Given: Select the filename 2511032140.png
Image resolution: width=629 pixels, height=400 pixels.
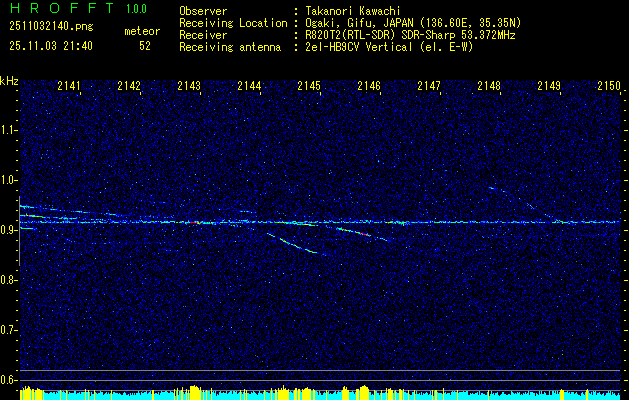Looking at the screenshot, I should [x=51, y=26].
